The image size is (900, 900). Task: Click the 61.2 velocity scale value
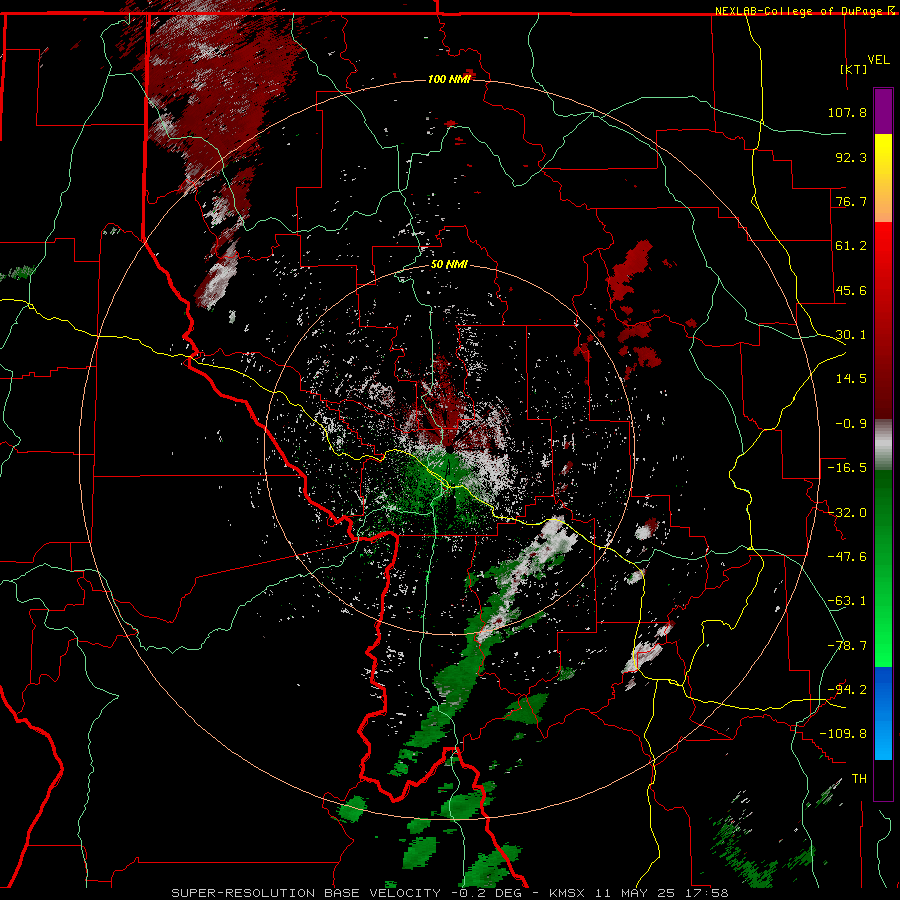coord(851,246)
